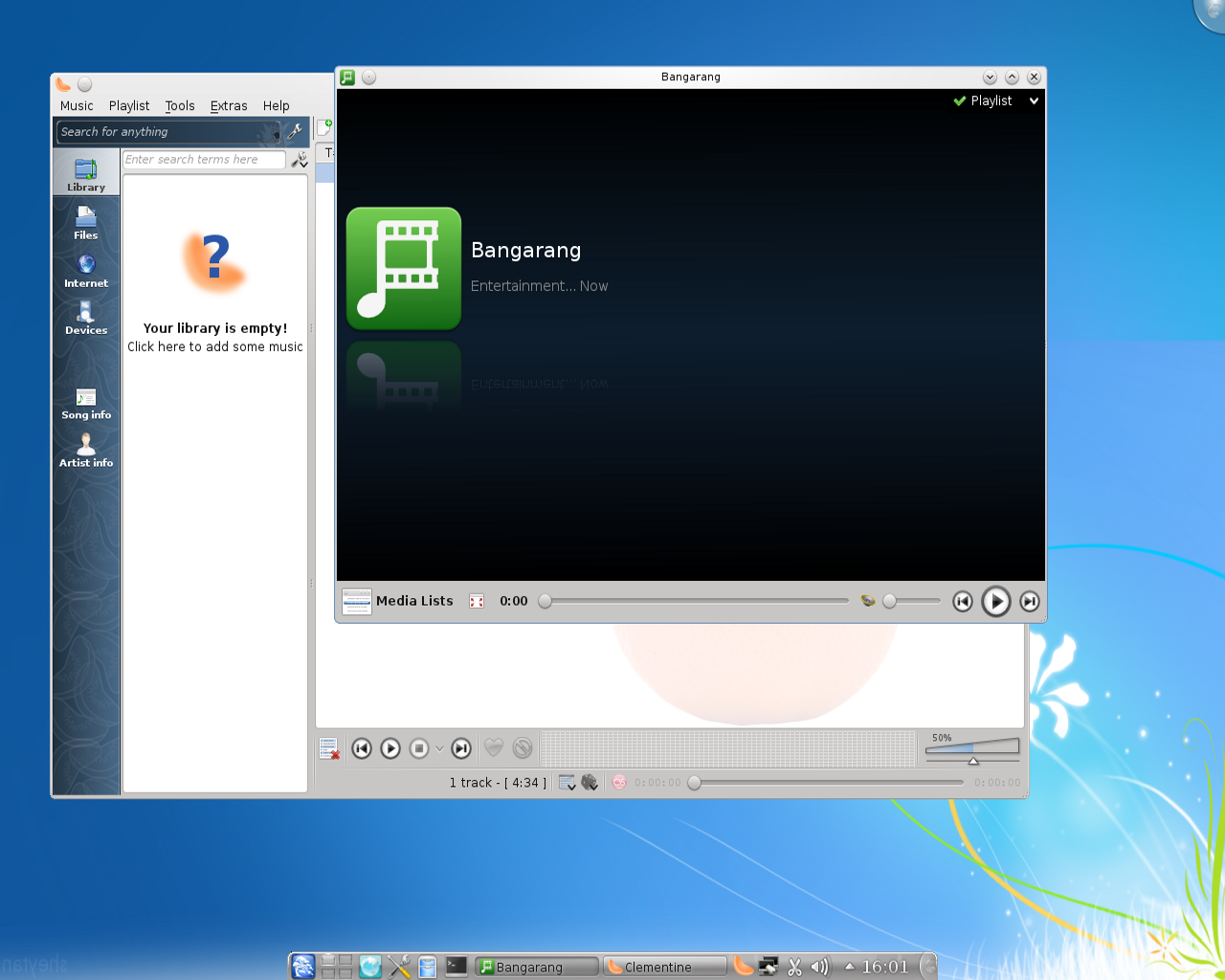Expand stop-after-track dropdown arrow
This screenshot has height=980, width=1225.
pyautogui.click(x=439, y=748)
